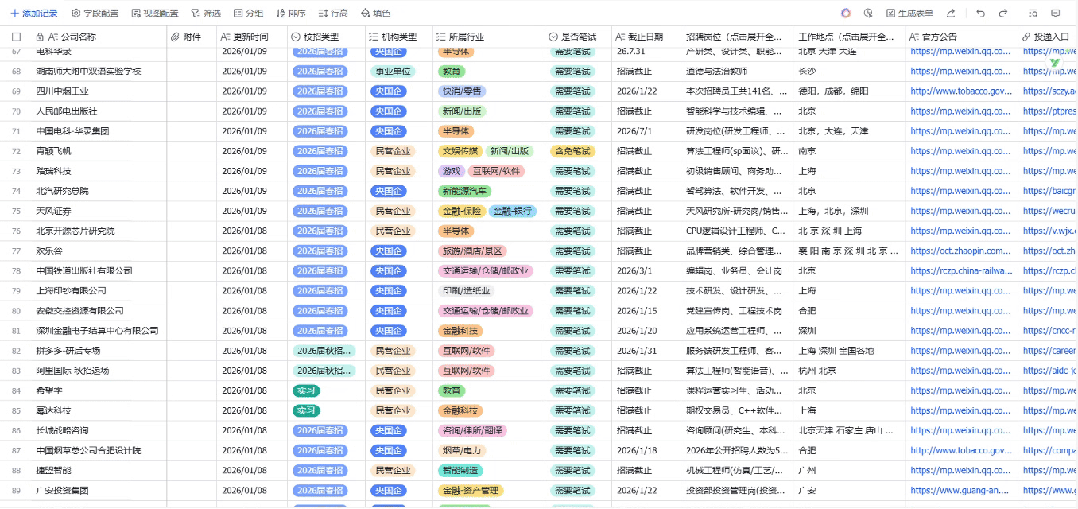
Task: Click the 金融-银行 tag in row 75
Action: 512,211
